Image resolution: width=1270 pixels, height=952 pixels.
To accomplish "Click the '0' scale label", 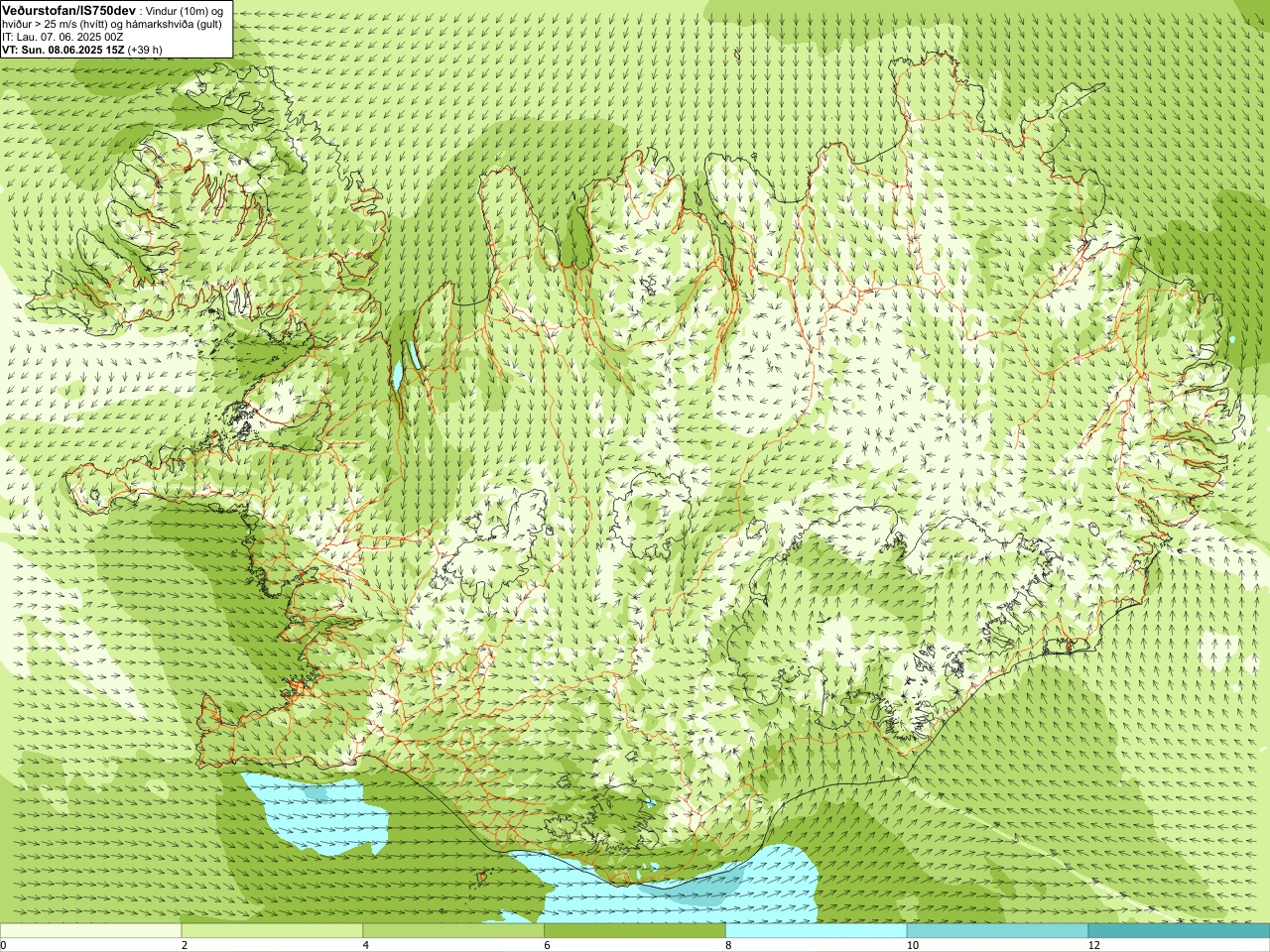I will click(x=3, y=945).
